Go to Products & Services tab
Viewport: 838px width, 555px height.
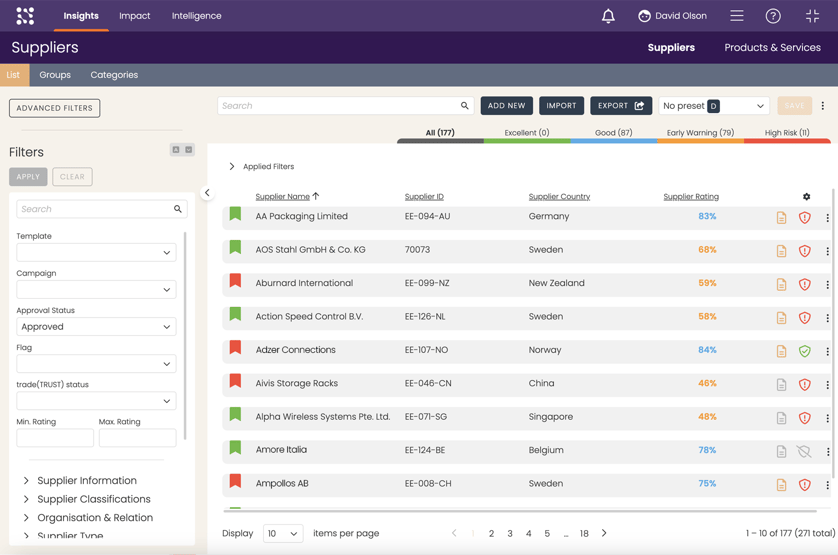point(772,48)
